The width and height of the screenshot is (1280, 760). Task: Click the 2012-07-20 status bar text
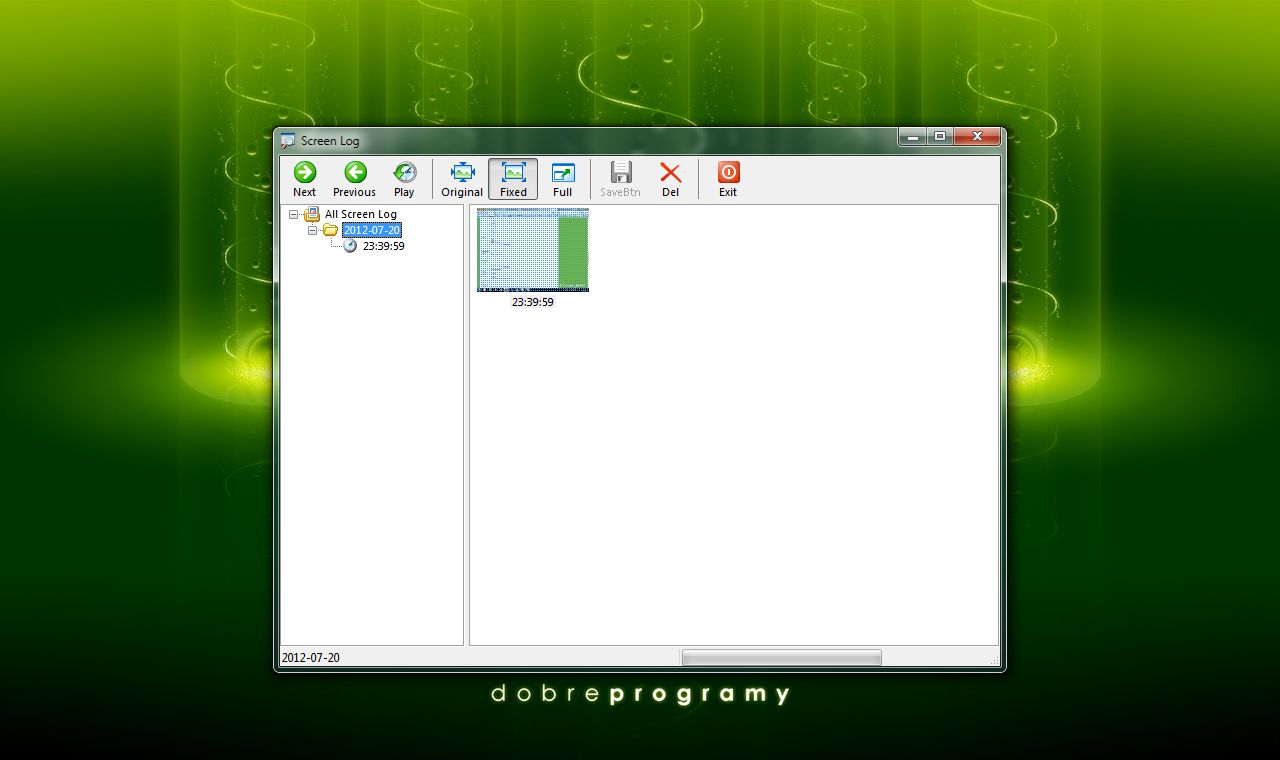coord(311,658)
